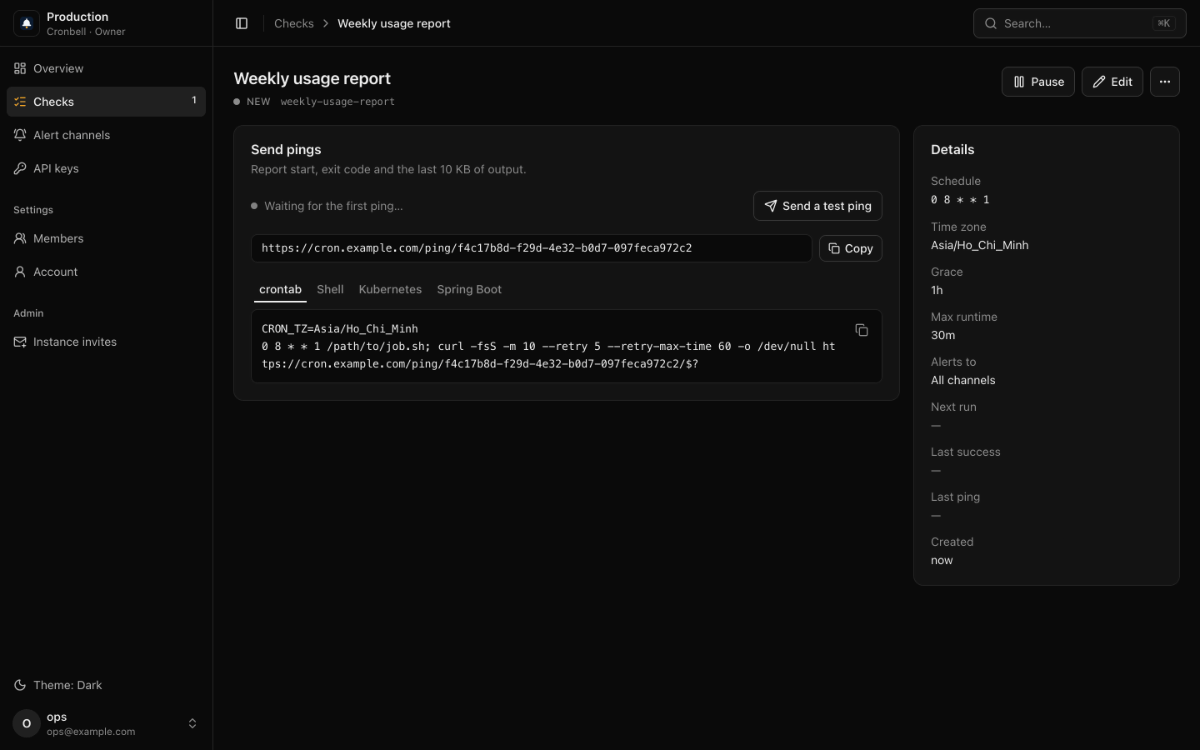The height and width of the screenshot is (750, 1200).
Task: Copy the ping URL
Action: point(851,248)
